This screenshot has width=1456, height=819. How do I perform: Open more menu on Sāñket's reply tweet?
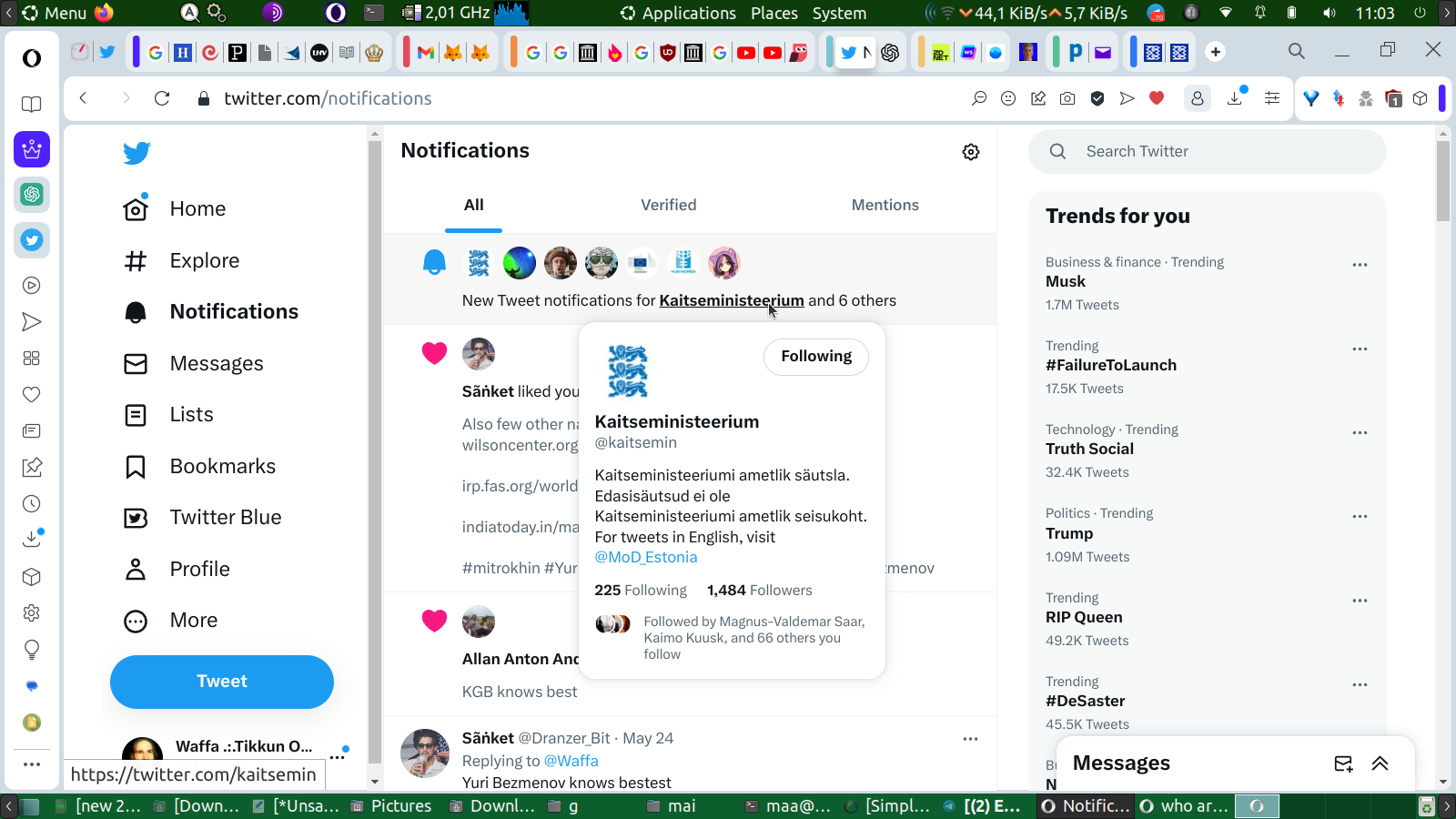tap(970, 739)
